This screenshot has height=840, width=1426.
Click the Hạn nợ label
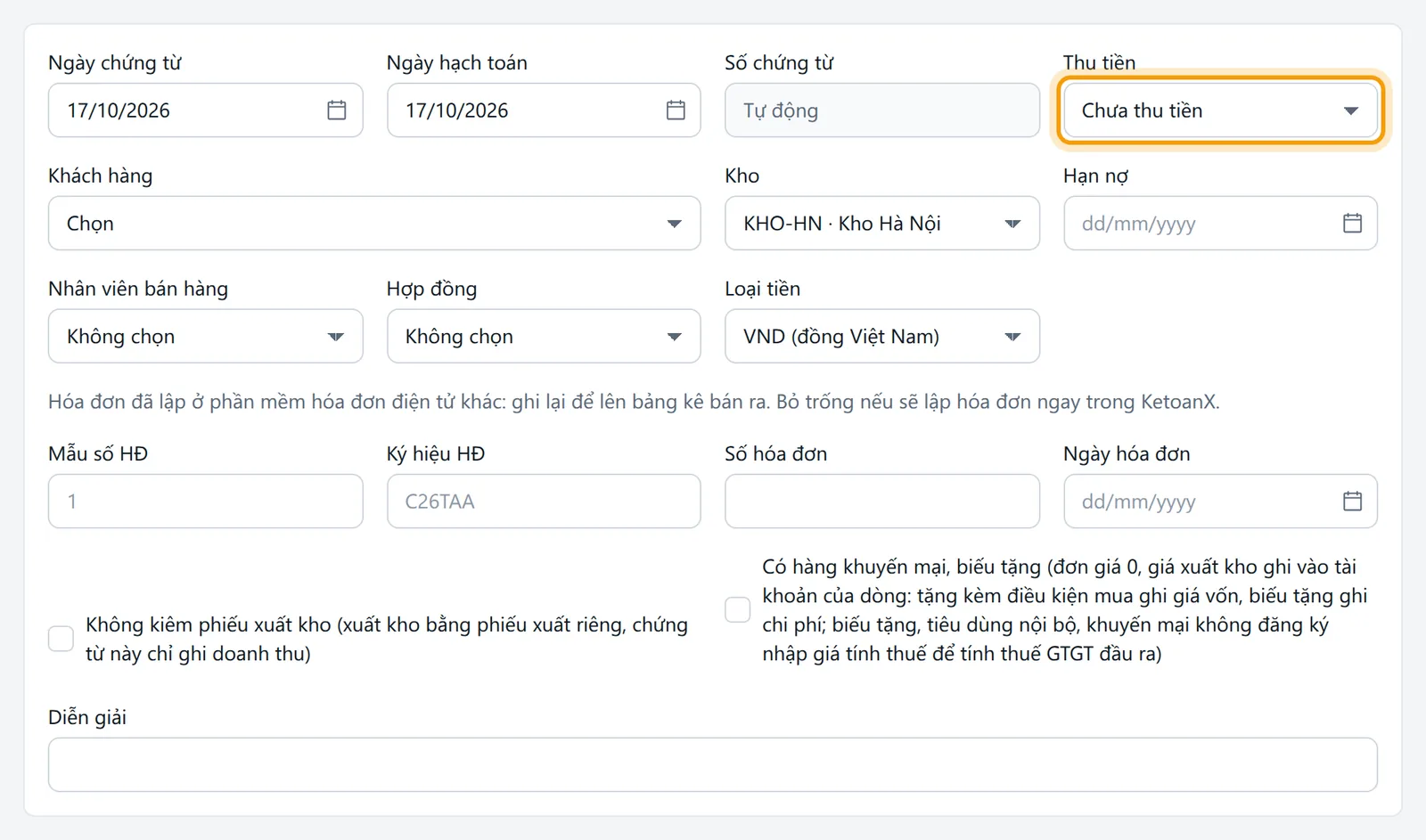click(x=1096, y=175)
